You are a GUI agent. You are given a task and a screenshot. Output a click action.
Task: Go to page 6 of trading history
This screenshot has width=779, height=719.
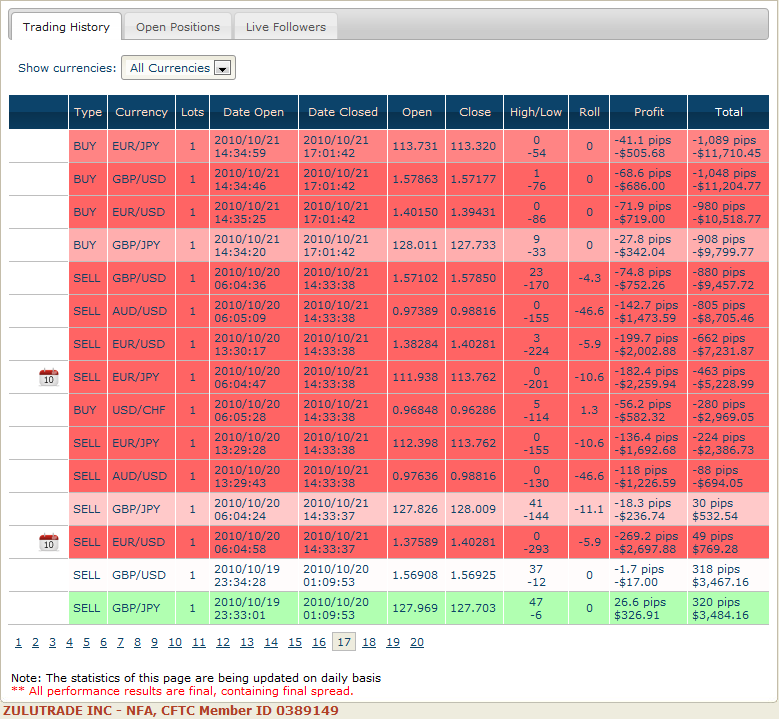103,642
